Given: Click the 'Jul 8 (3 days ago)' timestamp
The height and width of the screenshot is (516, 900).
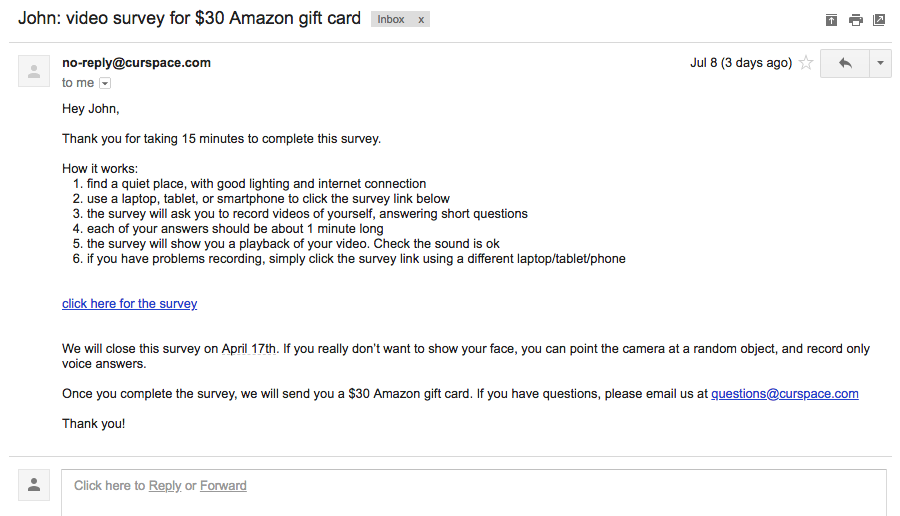Looking at the screenshot, I should pos(741,63).
